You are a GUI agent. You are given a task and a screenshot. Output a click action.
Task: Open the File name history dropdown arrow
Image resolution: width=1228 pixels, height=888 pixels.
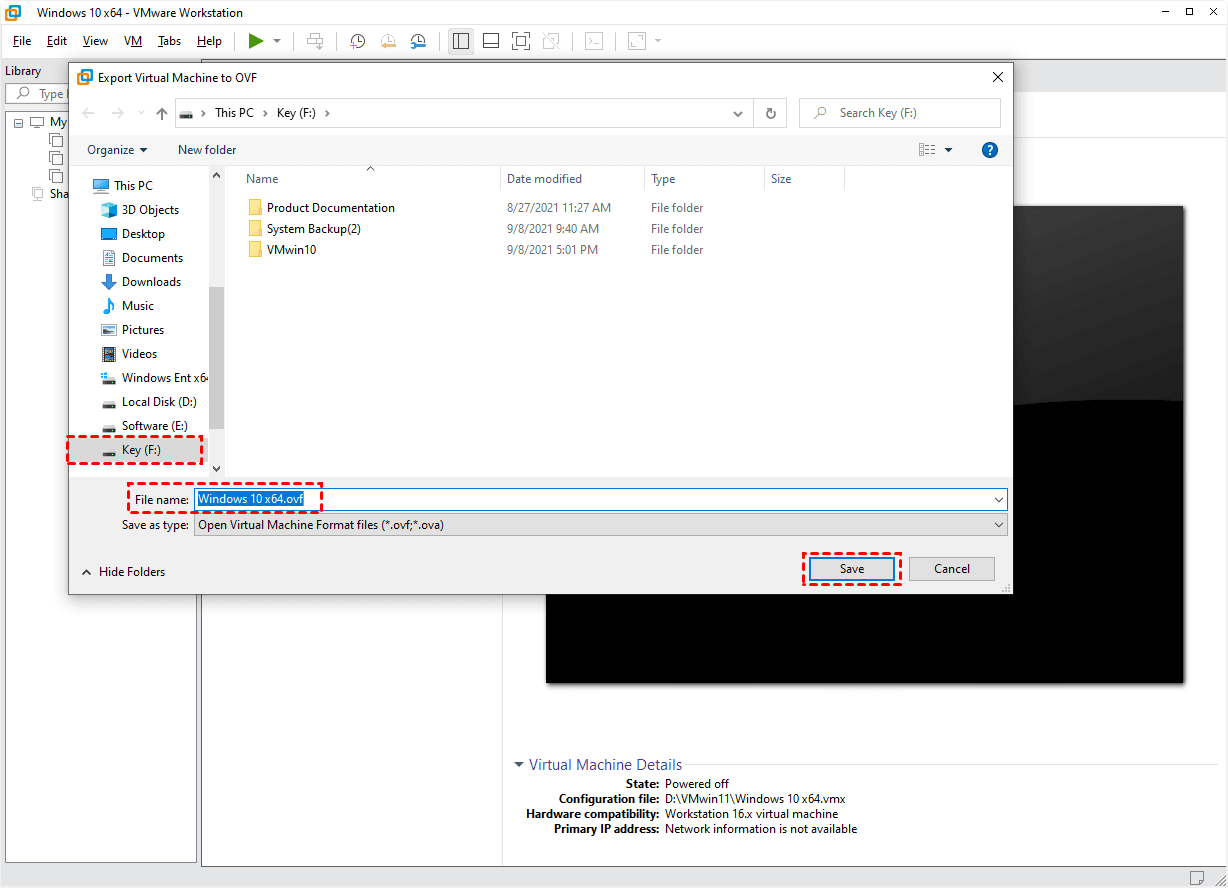click(x=998, y=499)
